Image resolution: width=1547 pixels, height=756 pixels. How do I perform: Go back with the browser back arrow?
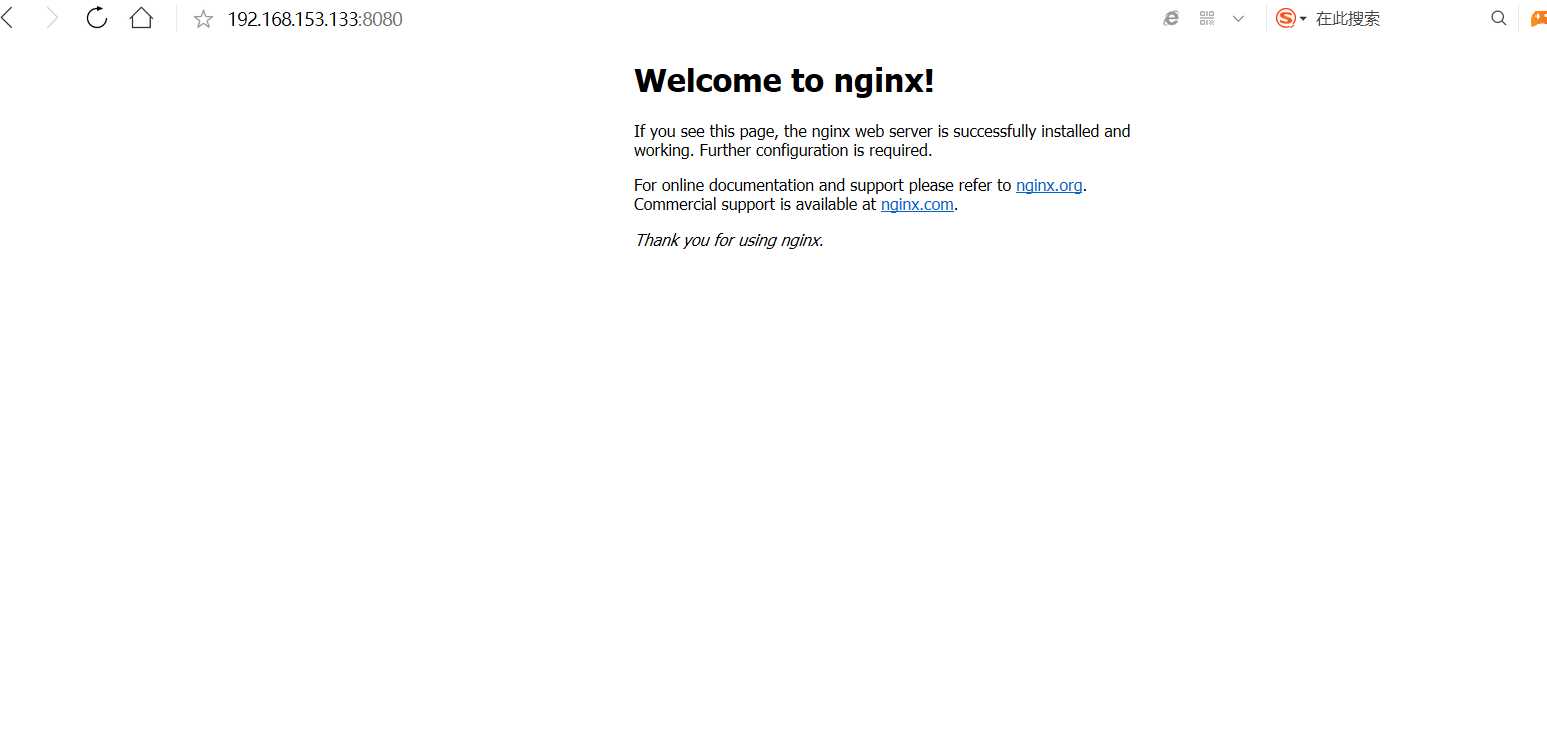coord(7,18)
